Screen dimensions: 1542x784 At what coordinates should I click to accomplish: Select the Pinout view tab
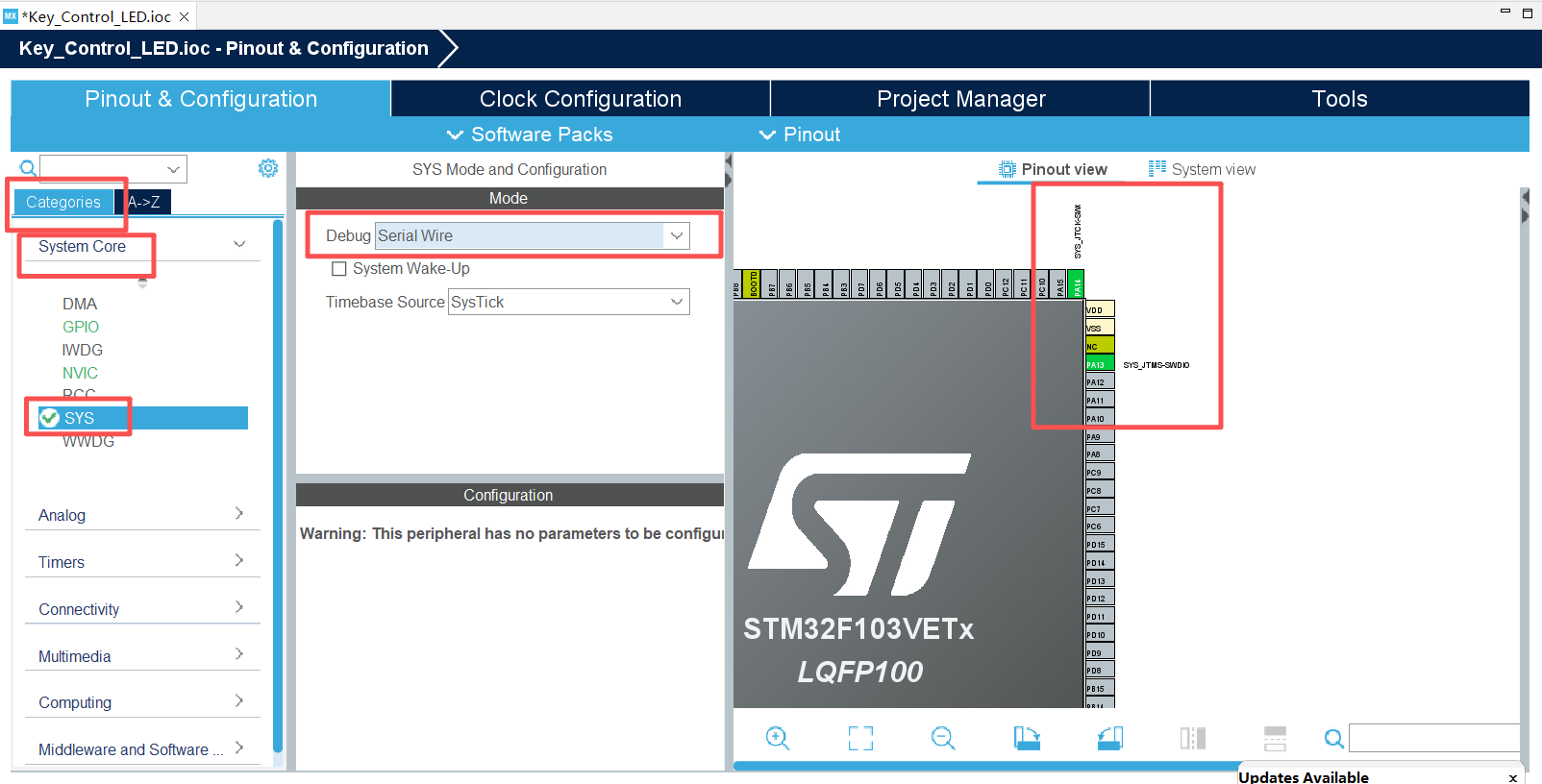1053,169
